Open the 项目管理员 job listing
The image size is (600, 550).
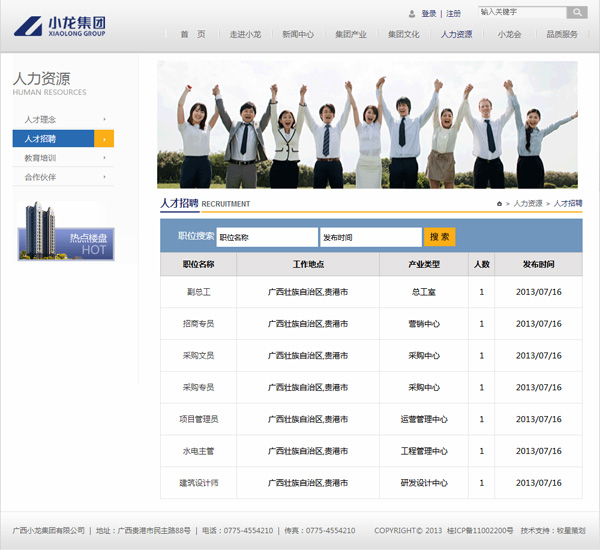pos(199,419)
